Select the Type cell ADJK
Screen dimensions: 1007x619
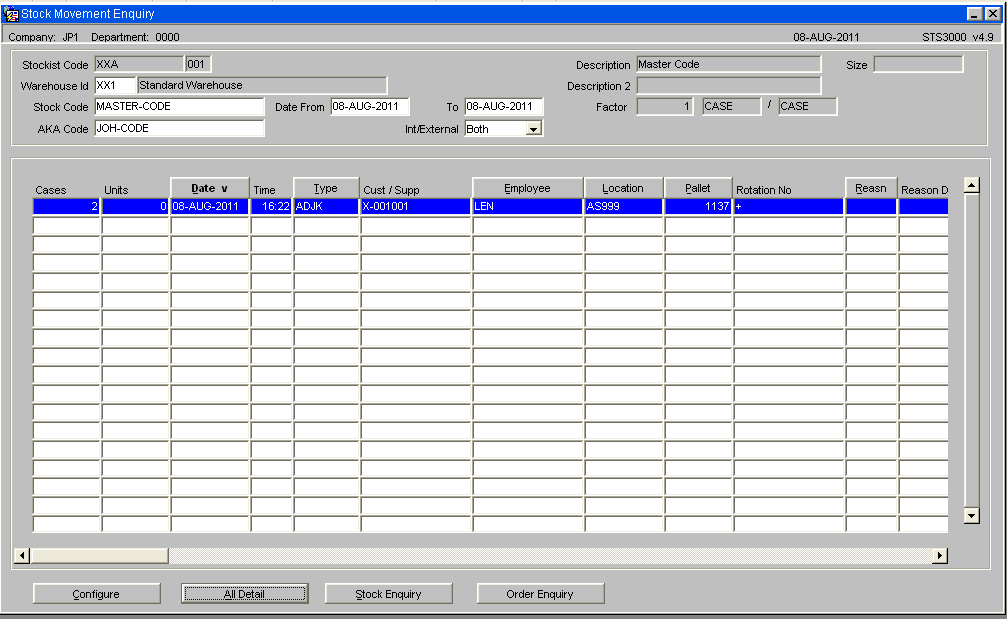point(326,206)
